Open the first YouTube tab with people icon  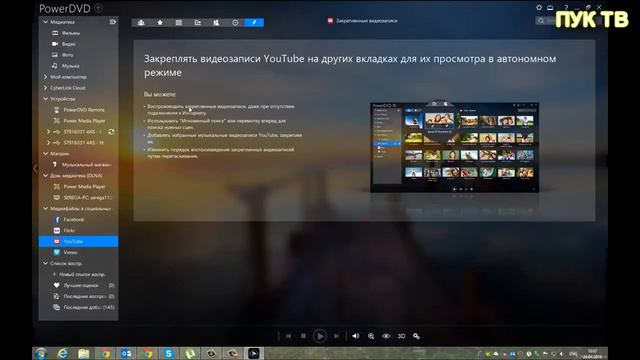tap(141, 22)
